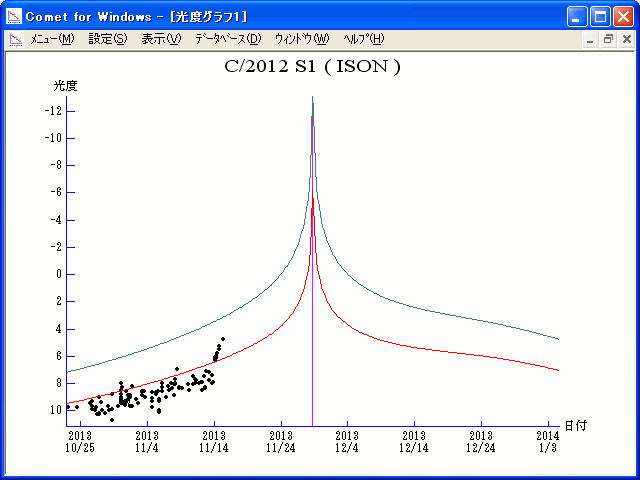Minimize the inner 光度グラフ1 document
The image size is (640, 480).
590,40
